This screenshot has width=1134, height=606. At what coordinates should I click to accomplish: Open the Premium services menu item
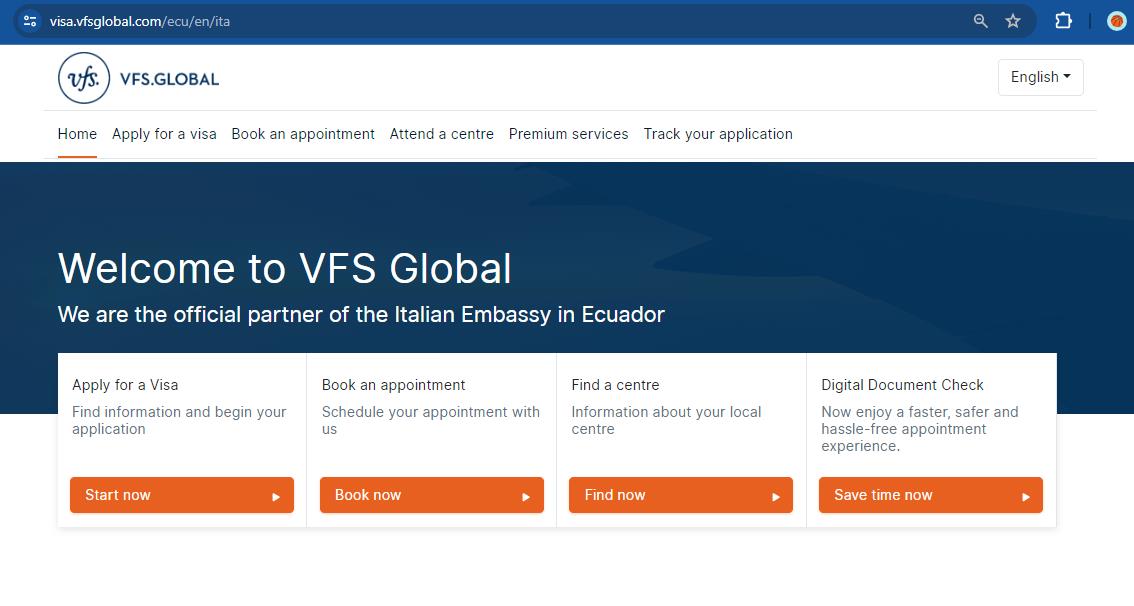[568, 133]
